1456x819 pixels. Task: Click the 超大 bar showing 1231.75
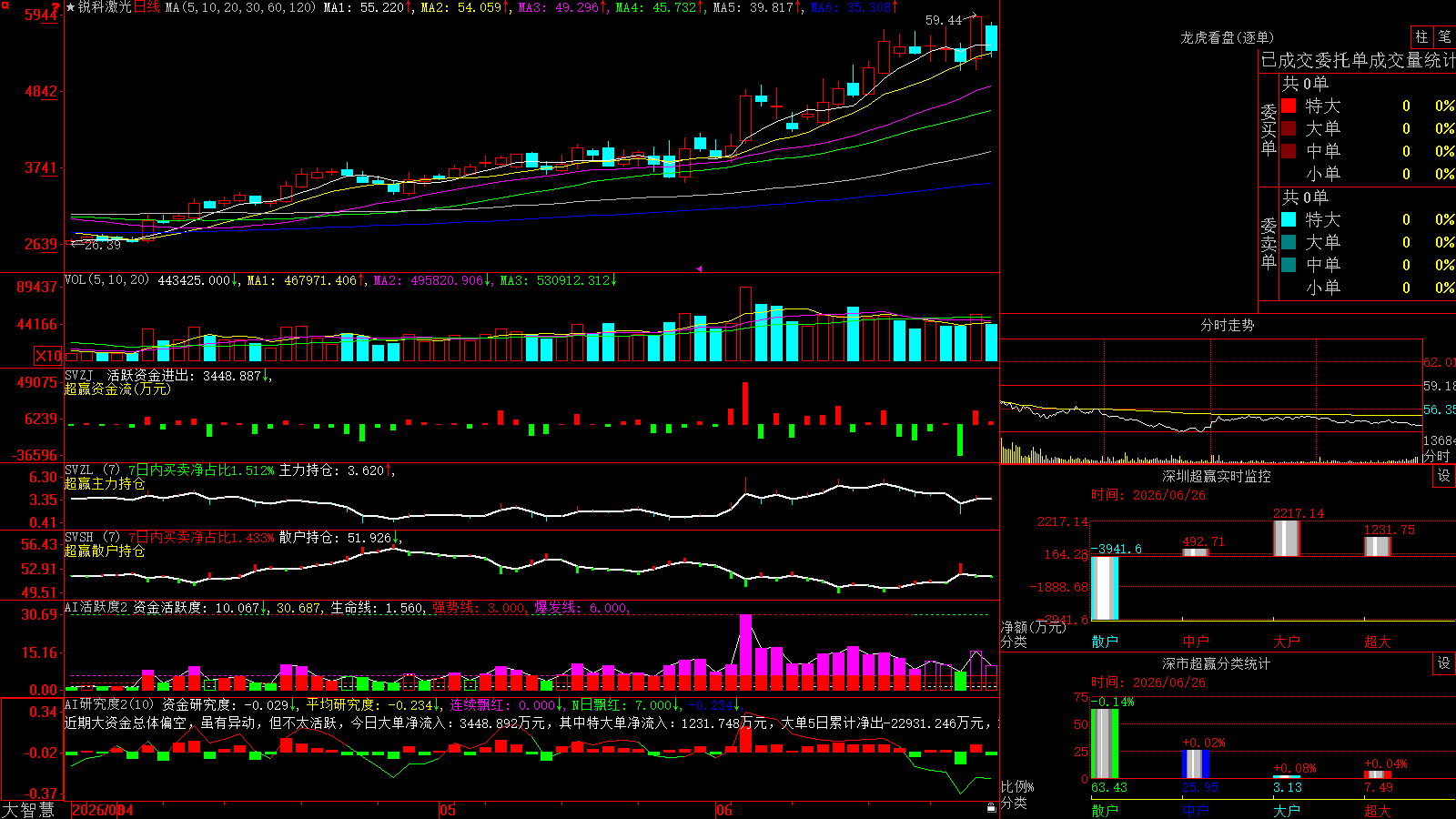coord(1378,546)
